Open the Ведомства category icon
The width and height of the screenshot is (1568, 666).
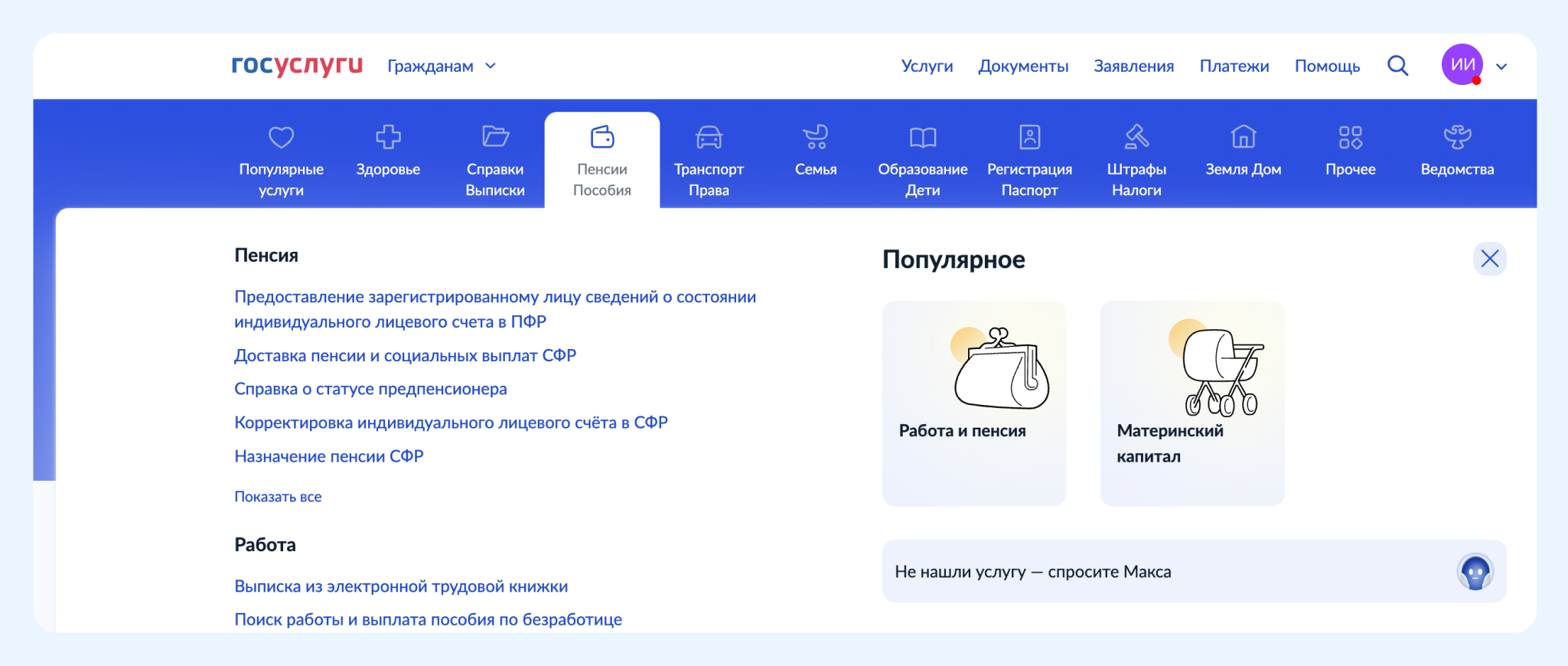click(1457, 137)
